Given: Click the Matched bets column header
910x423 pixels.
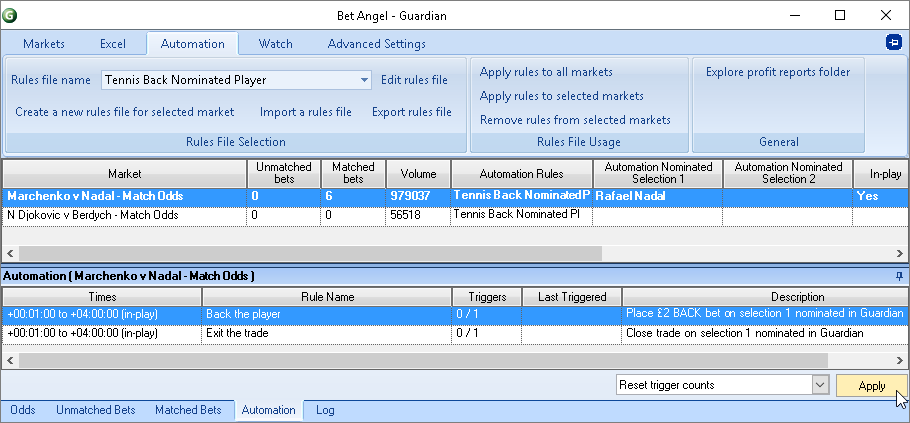Looking at the screenshot, I should (x=353, y=173).
